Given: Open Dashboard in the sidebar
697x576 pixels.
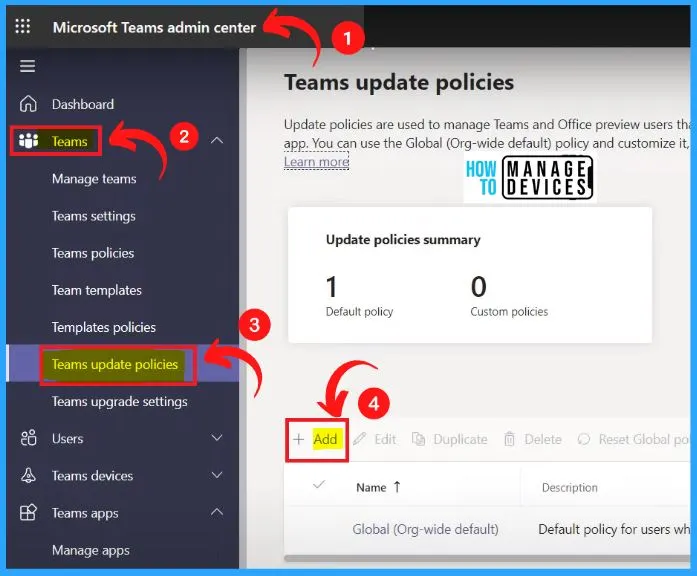Looking at the screenshot, I should tap(83, 104).
